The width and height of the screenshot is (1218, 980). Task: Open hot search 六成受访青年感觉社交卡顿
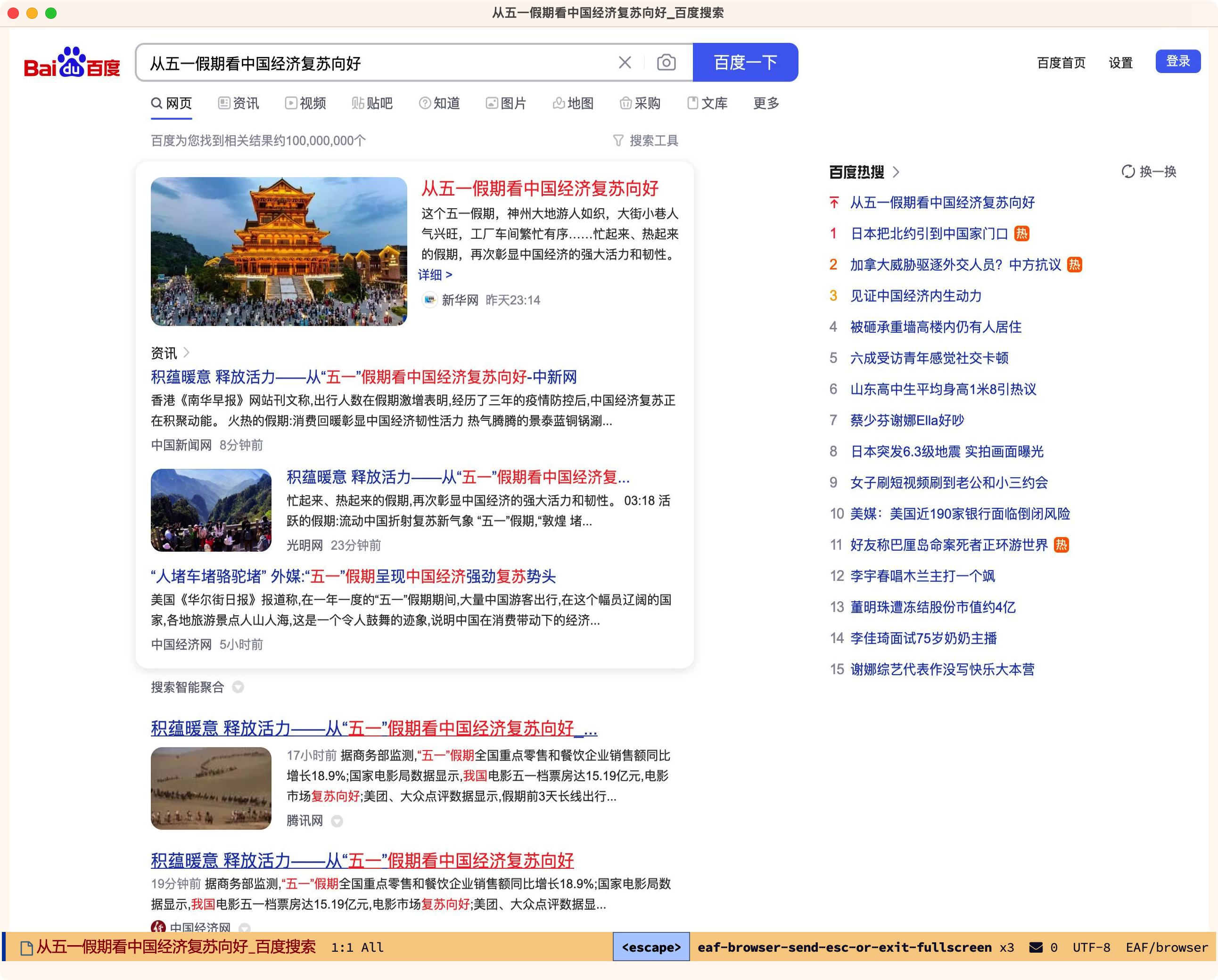point(930,358)
